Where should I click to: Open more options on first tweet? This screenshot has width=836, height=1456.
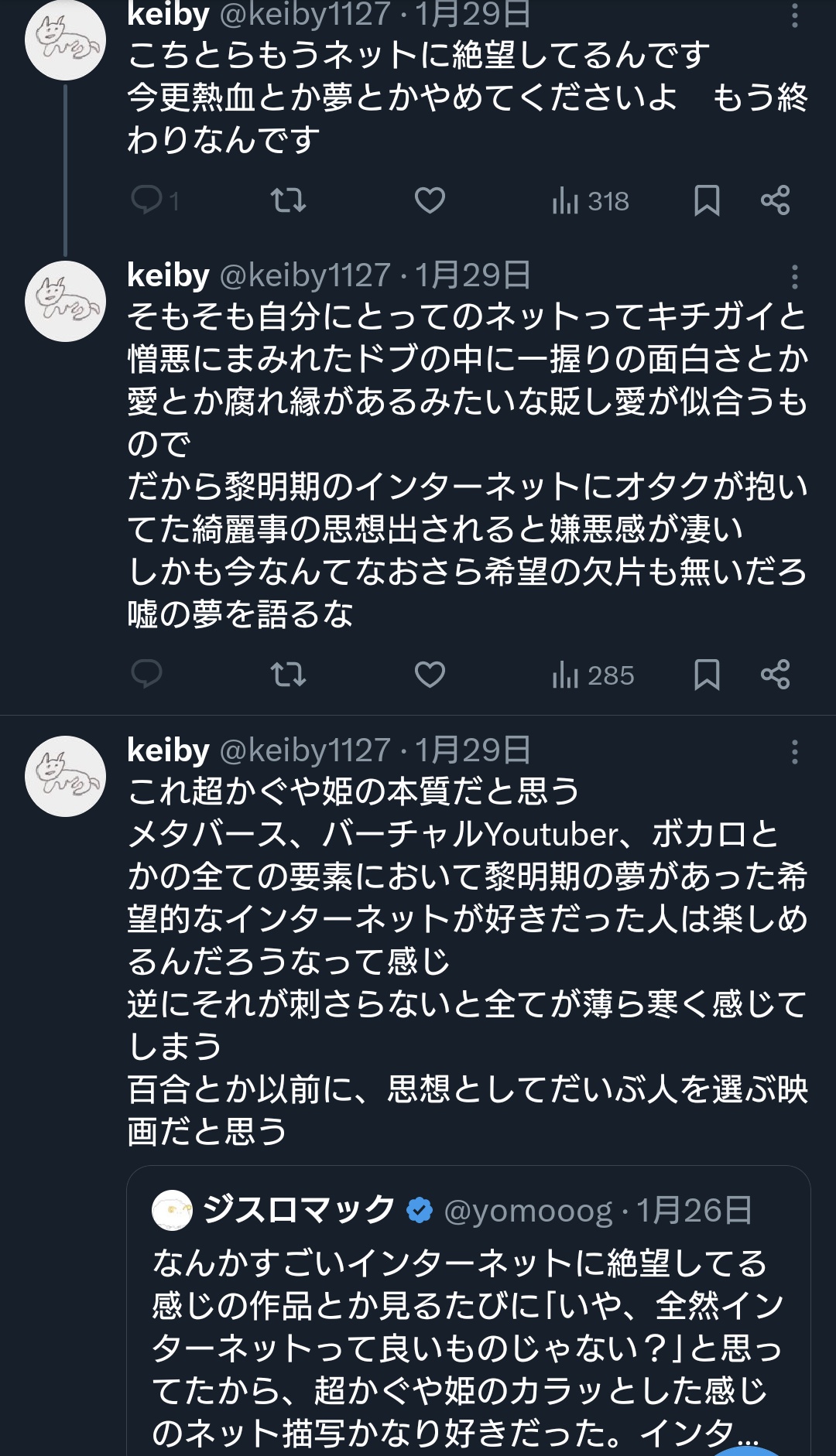pos(795,15)
